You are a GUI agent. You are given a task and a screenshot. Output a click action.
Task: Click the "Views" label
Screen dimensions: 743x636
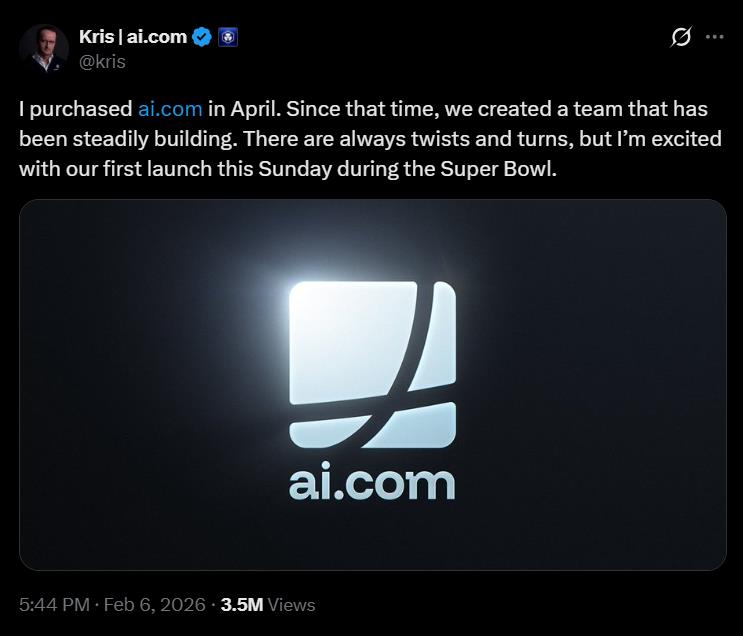pos(292,605)
